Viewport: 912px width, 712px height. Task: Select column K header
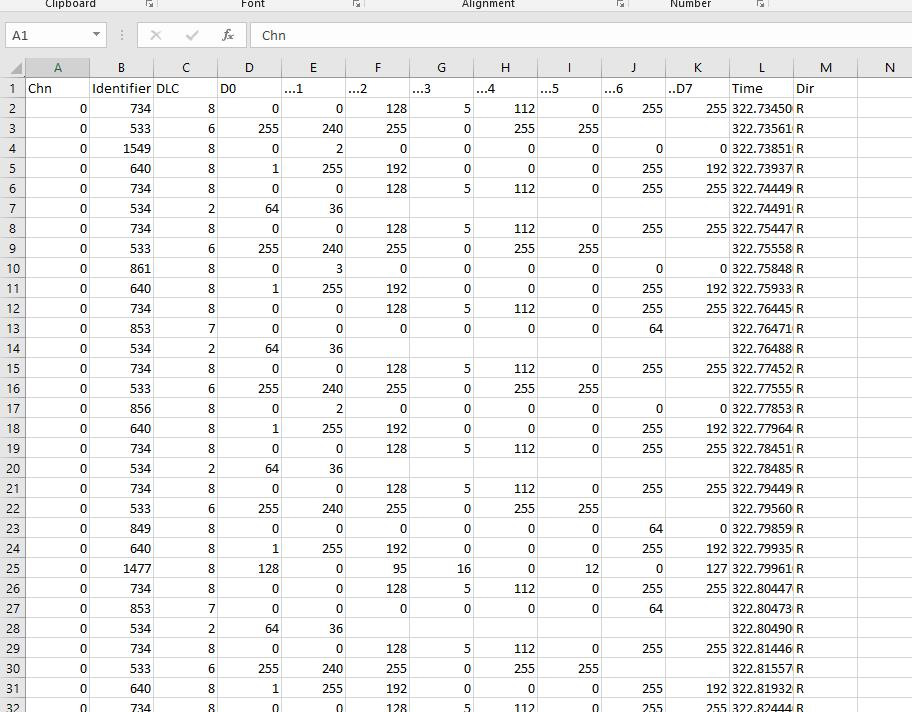(697, 68)
